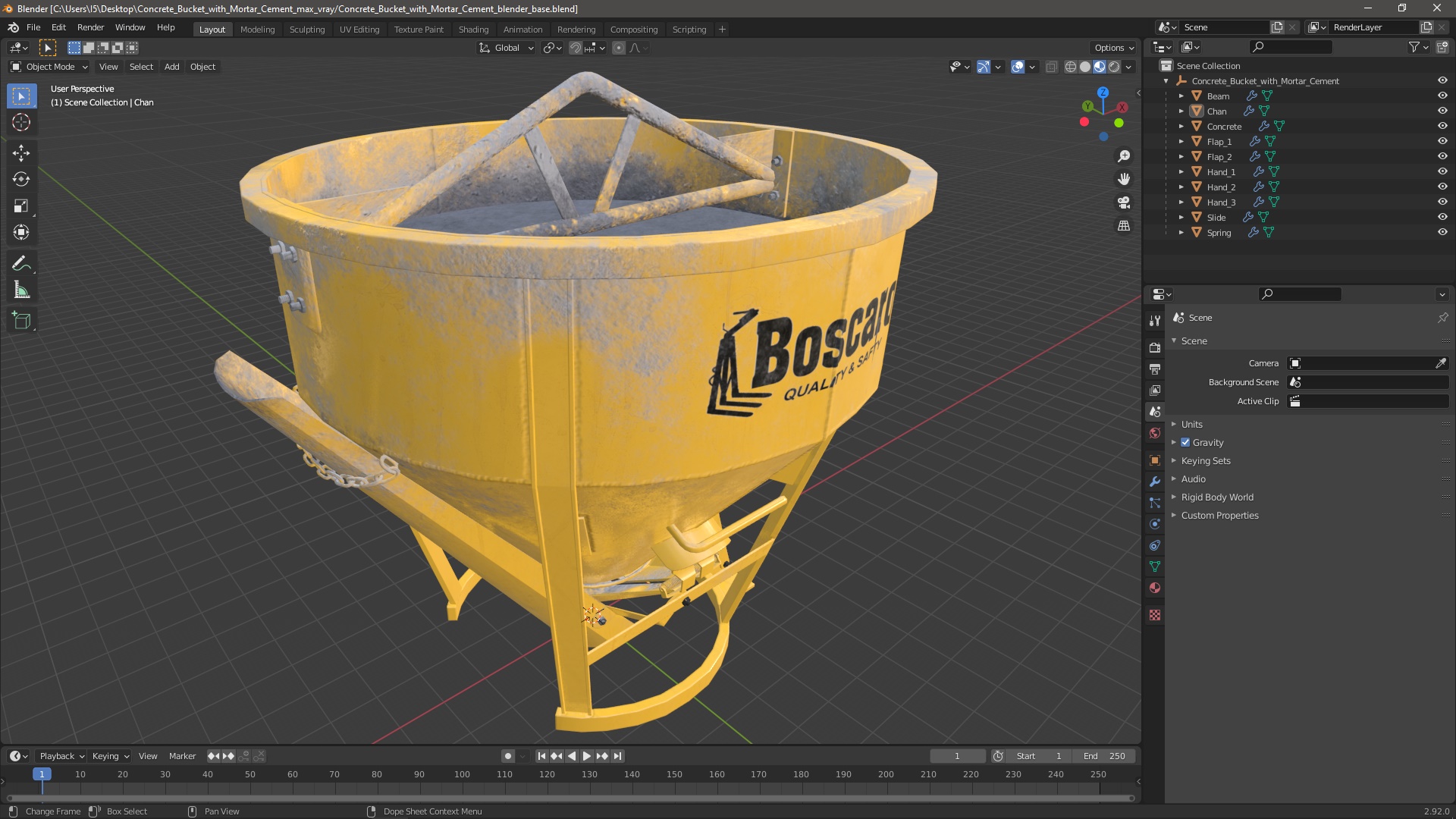
Task: Expand Custom Properties panel
Action: pyautogui.click(x=1219, y=515)
